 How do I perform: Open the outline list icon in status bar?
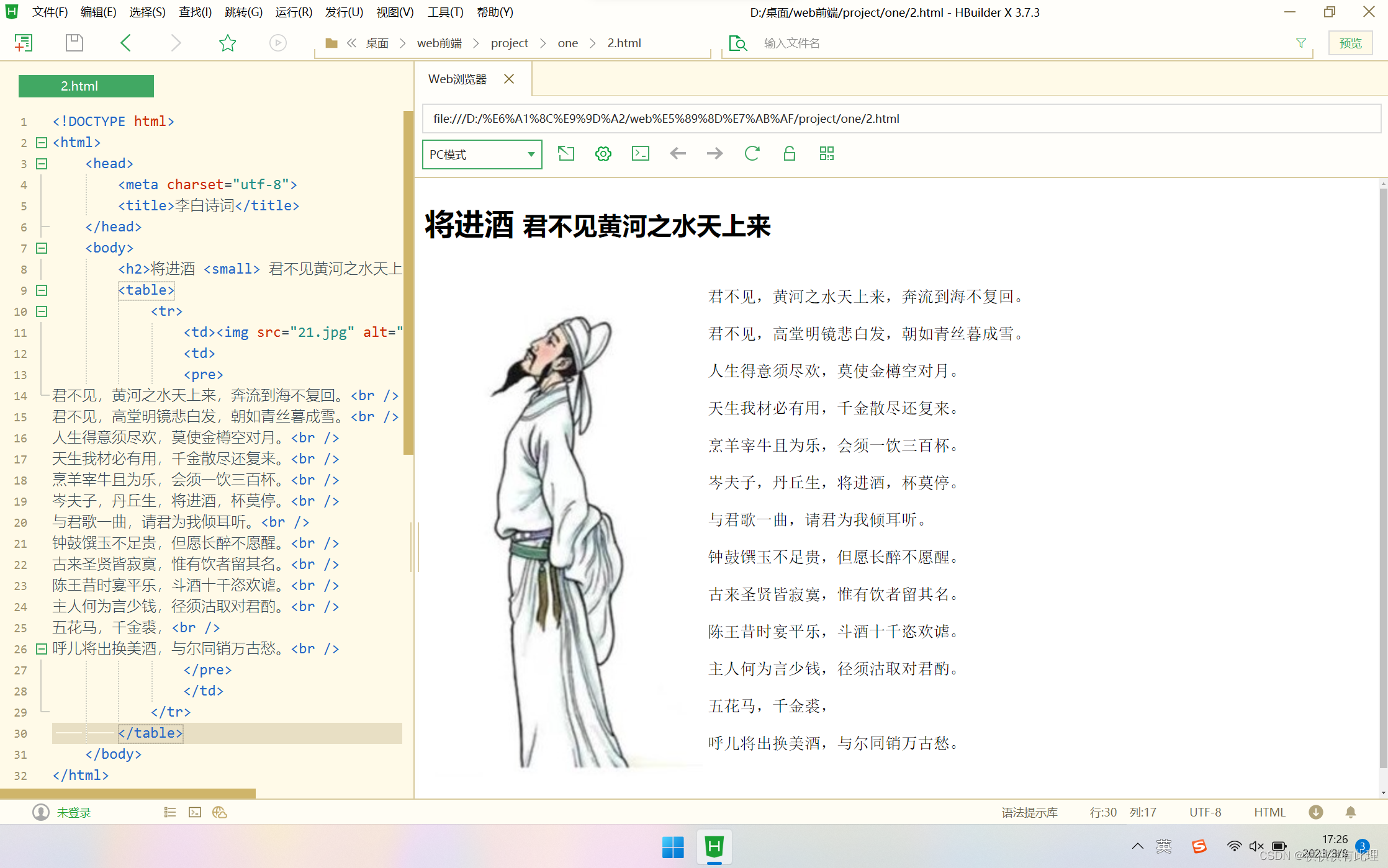170,812
